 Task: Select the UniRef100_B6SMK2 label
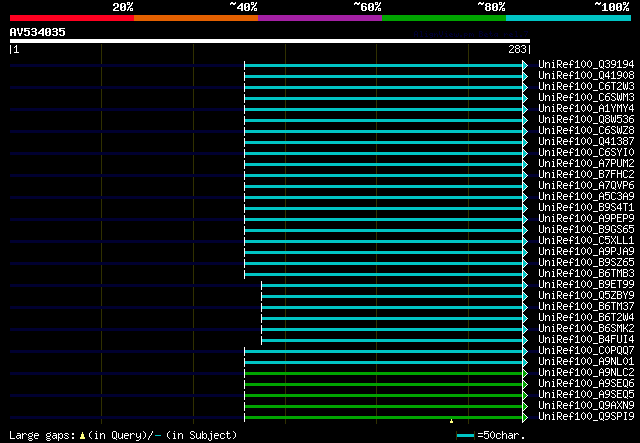(586, 329)
